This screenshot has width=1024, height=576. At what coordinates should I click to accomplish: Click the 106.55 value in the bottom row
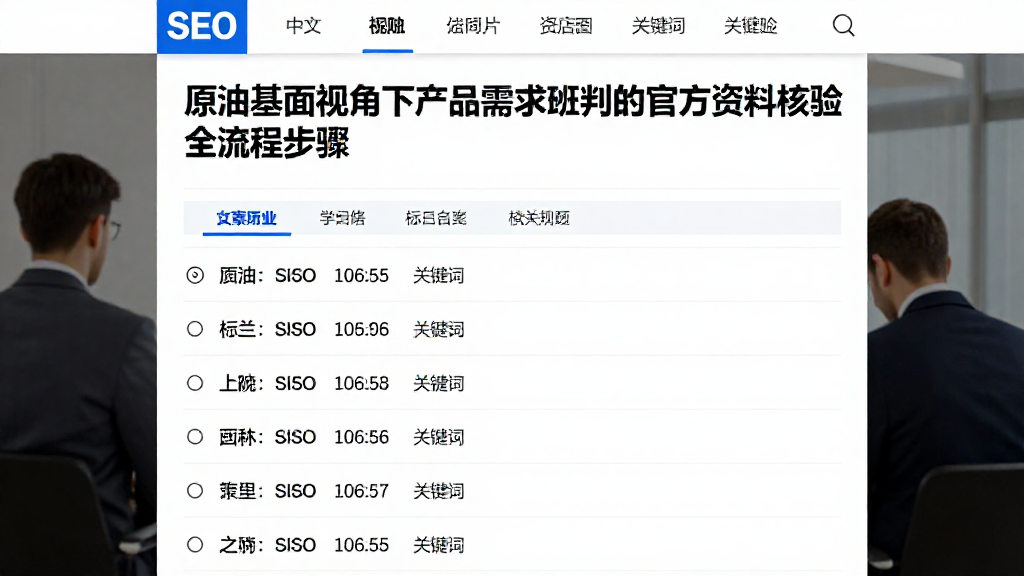pyautogui.click(x=361, y=545)
